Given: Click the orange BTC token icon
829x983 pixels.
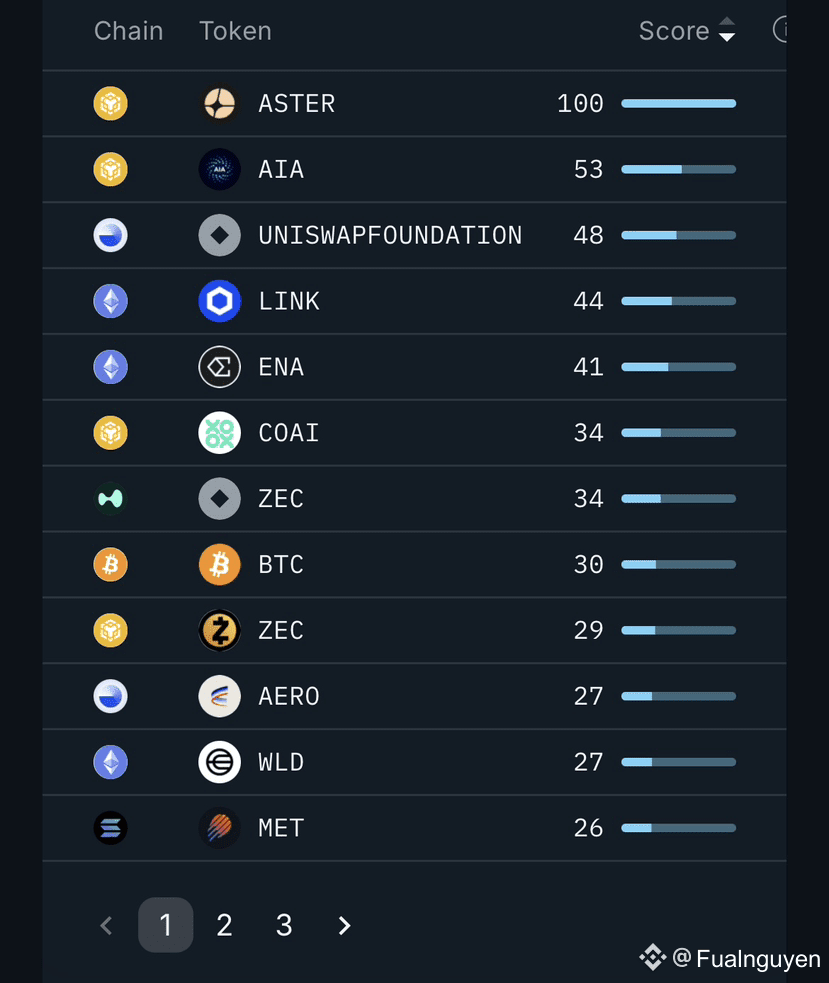Looking at the screenshot, I should [x=219, y=564].
